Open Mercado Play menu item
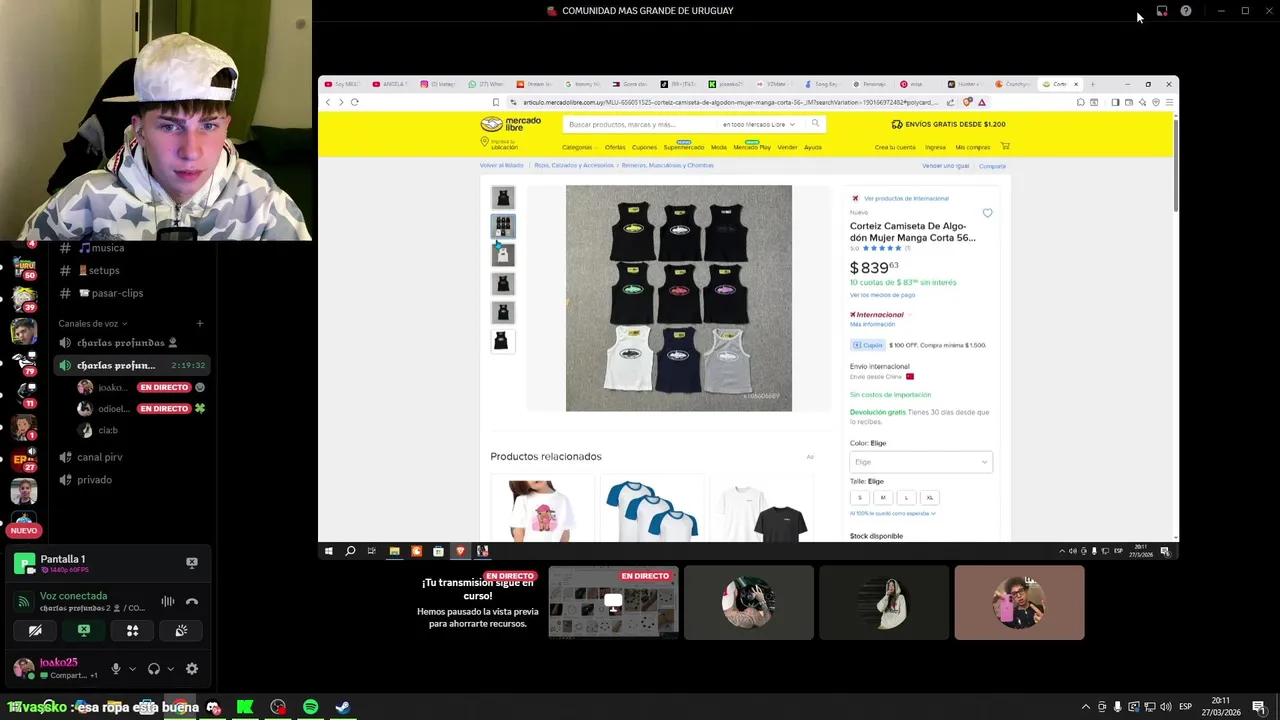 pos(752,147)
